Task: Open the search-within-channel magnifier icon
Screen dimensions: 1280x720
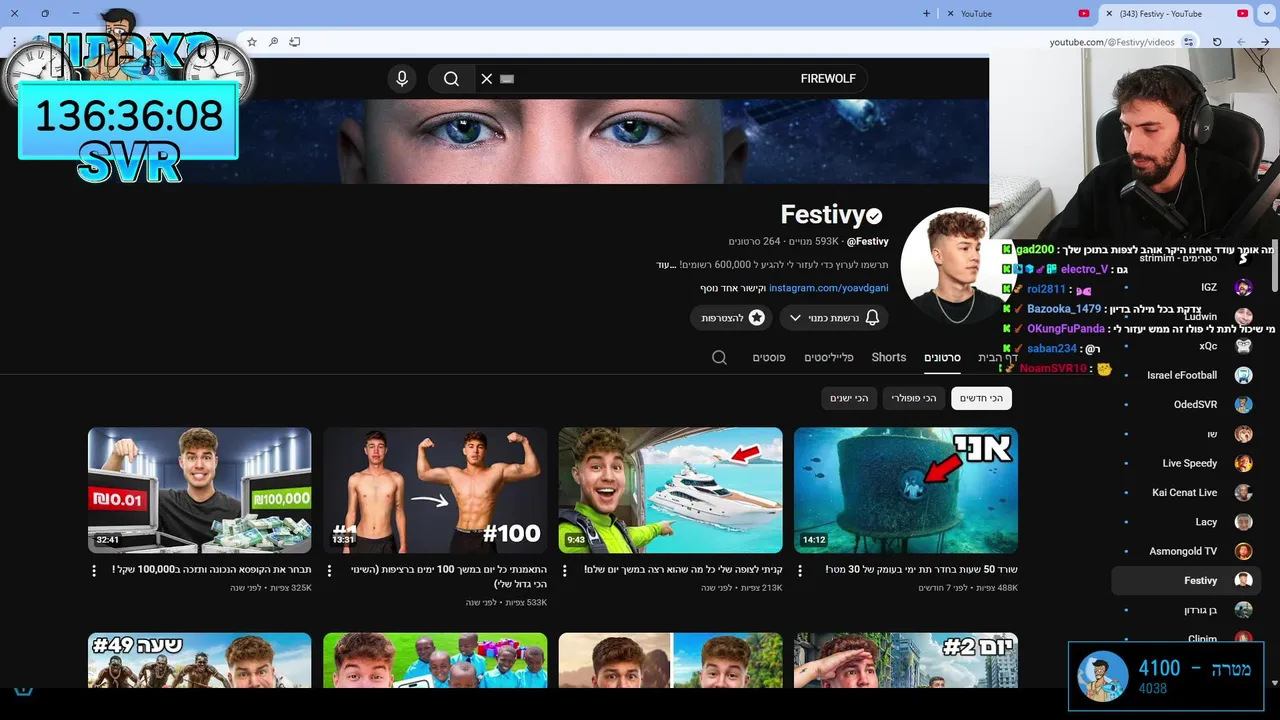Action: pyautogui.click(x=719, y=357)
